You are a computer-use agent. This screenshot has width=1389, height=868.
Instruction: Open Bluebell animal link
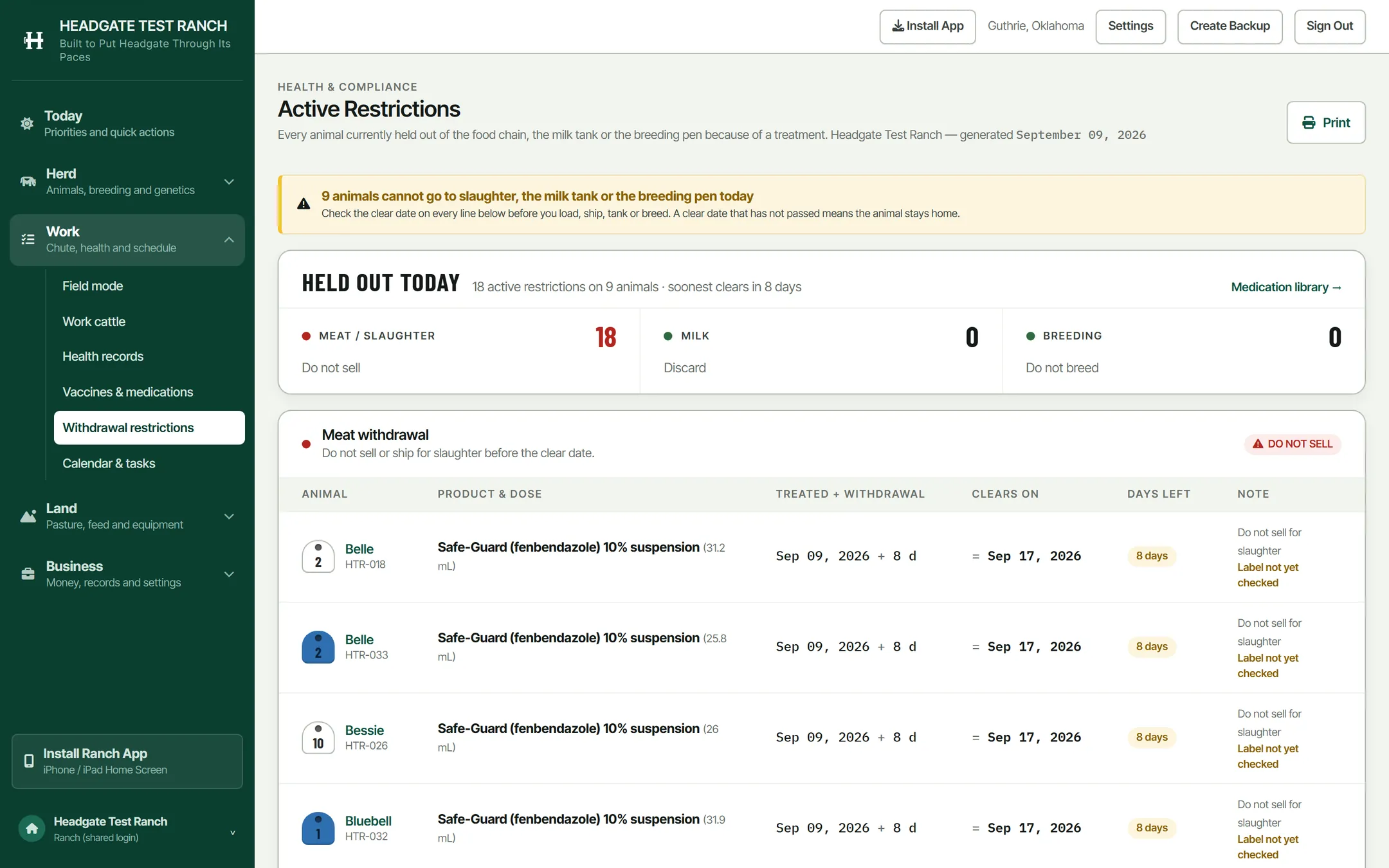368,821
